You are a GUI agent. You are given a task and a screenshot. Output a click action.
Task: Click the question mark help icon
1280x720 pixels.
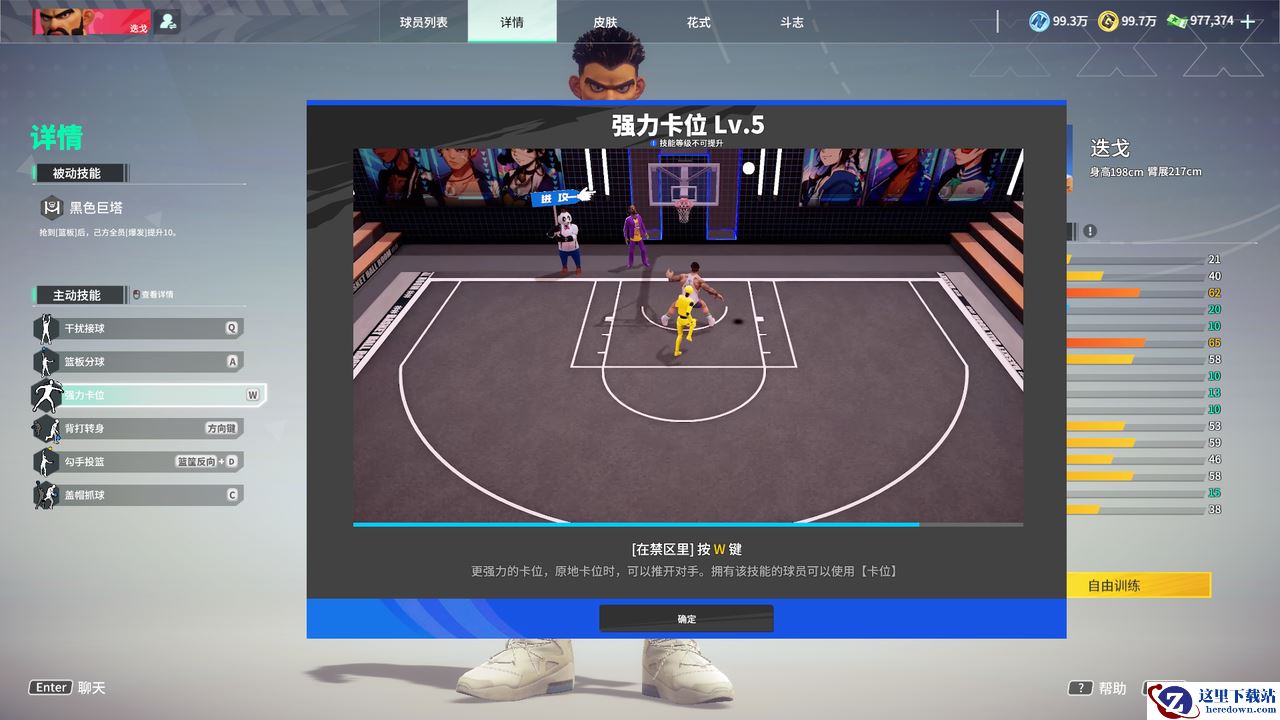click(x=1080, y=688)
